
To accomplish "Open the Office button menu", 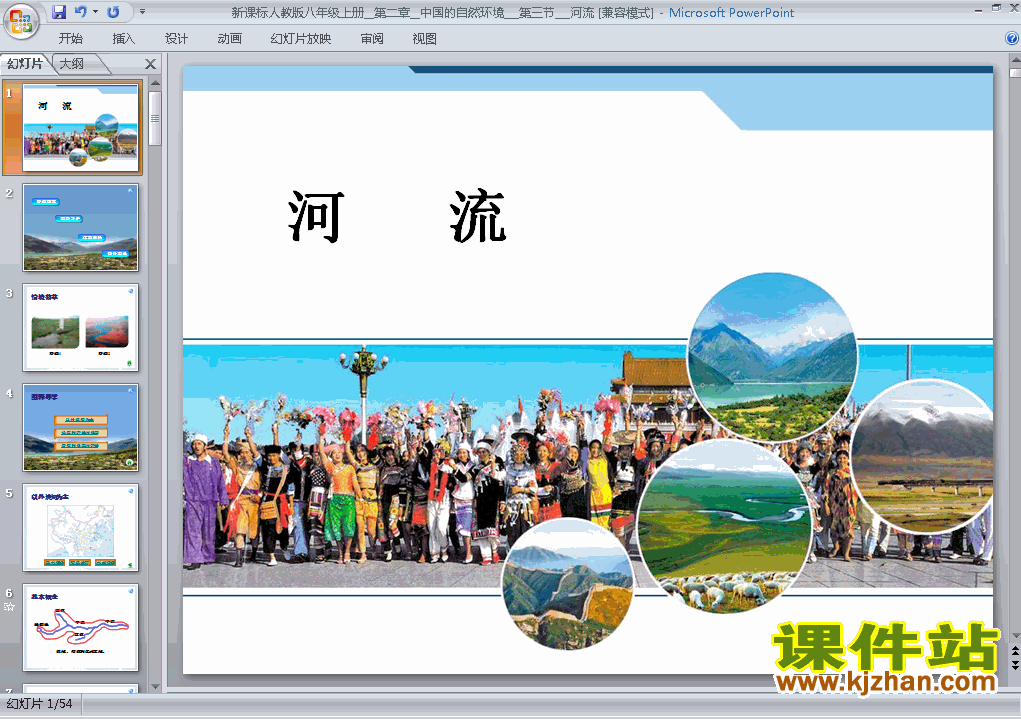I will tap(21, 21).
